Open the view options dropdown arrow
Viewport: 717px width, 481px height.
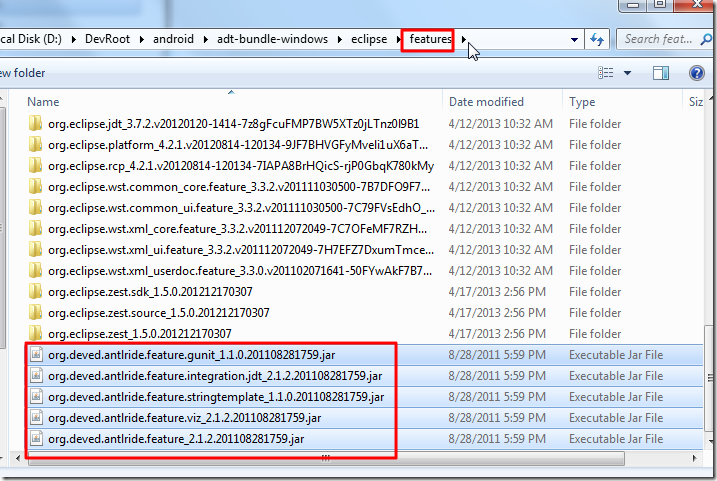(x=627, y=73)
